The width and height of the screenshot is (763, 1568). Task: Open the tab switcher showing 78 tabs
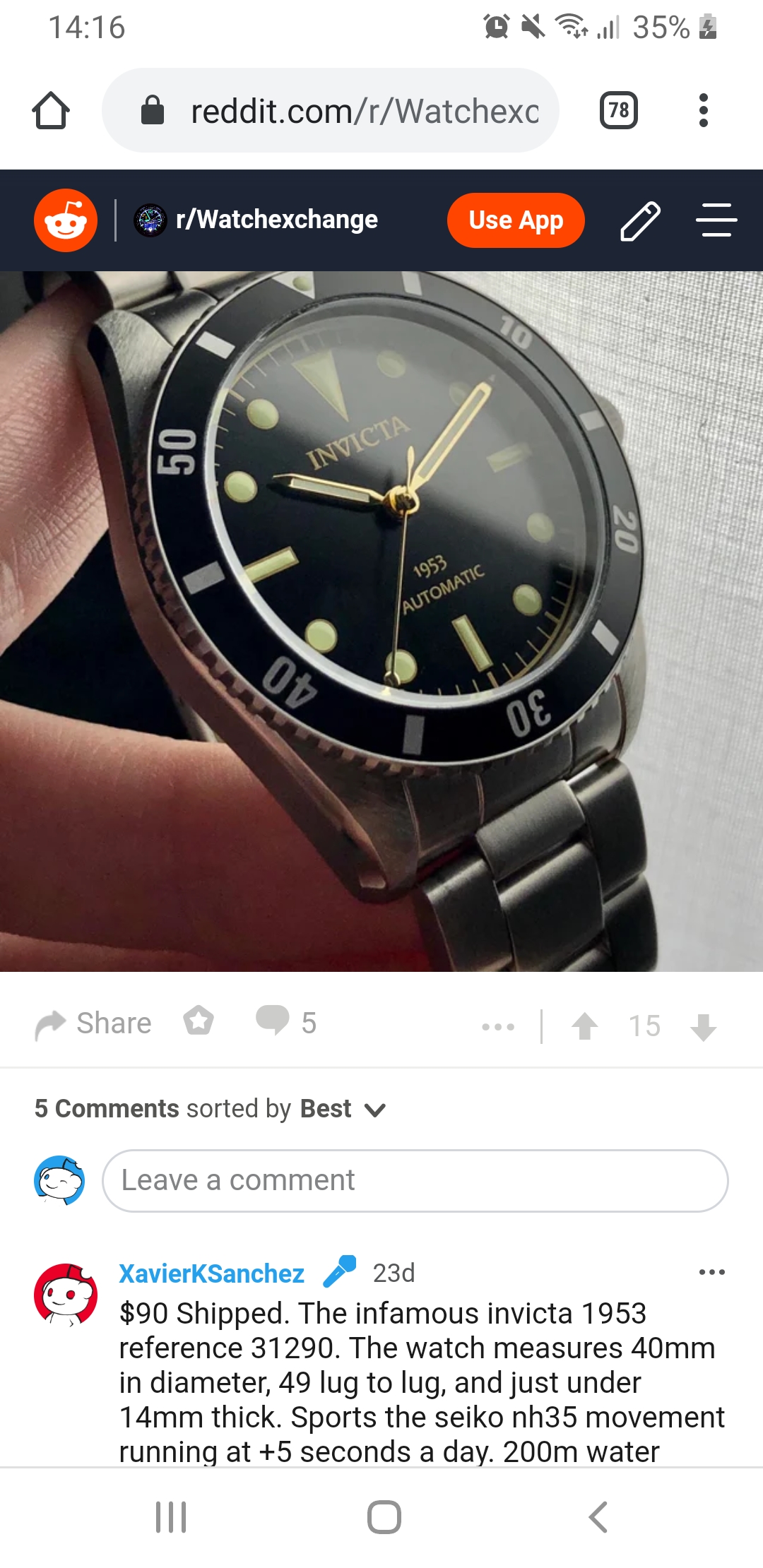click(x=619, y=110)
